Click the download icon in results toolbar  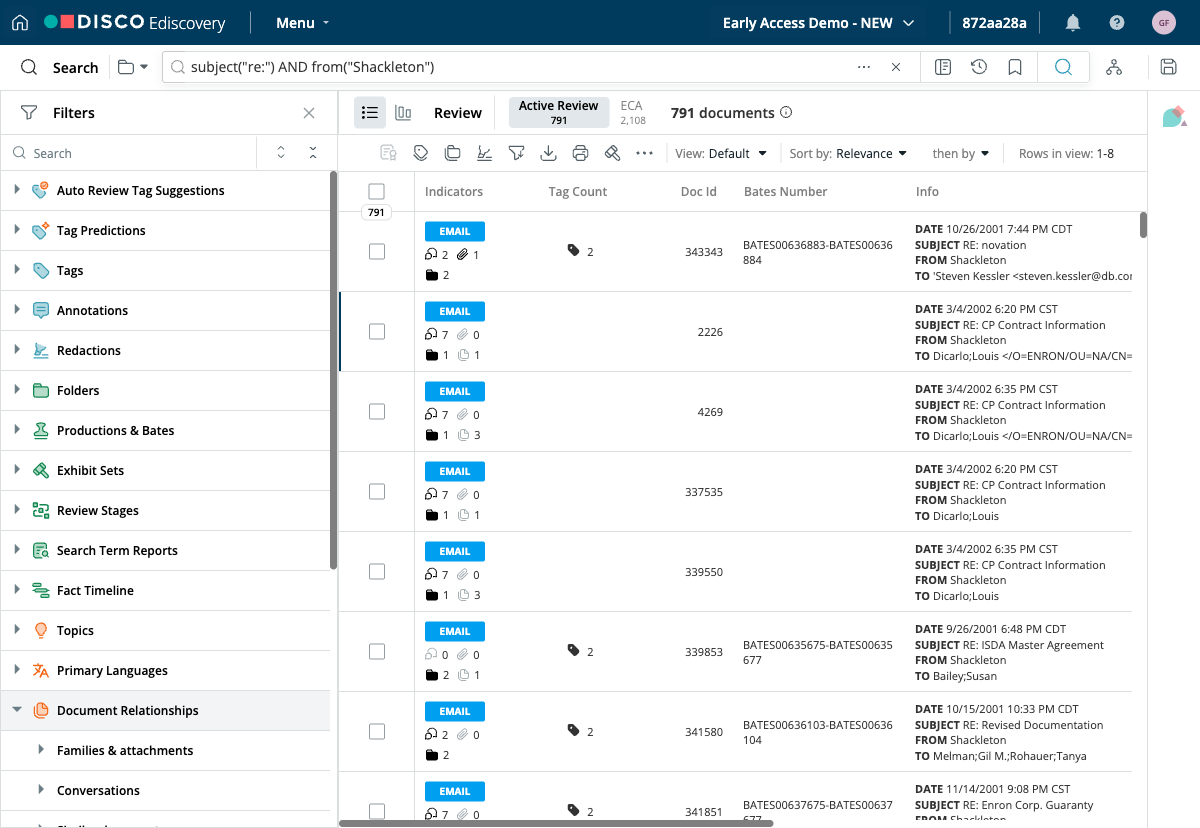[x=548, y=153]
